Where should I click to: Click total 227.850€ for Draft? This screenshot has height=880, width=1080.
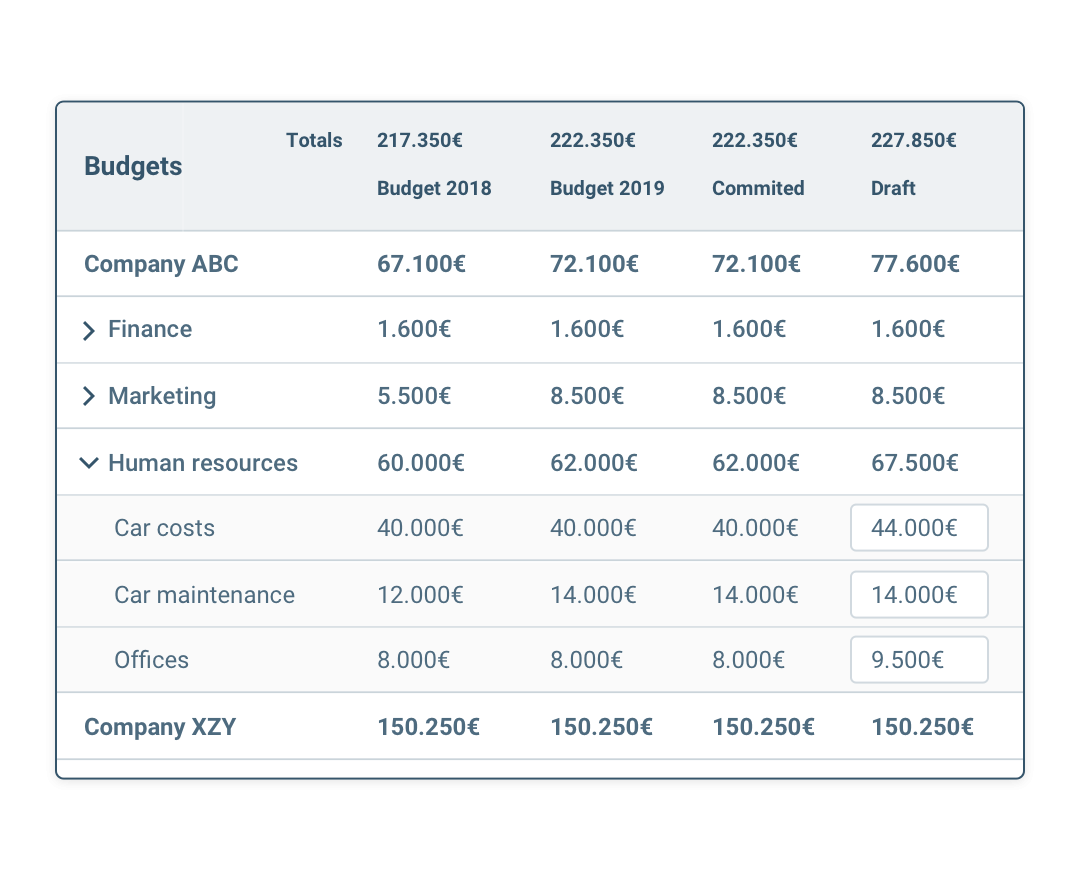tap(913, 140)
